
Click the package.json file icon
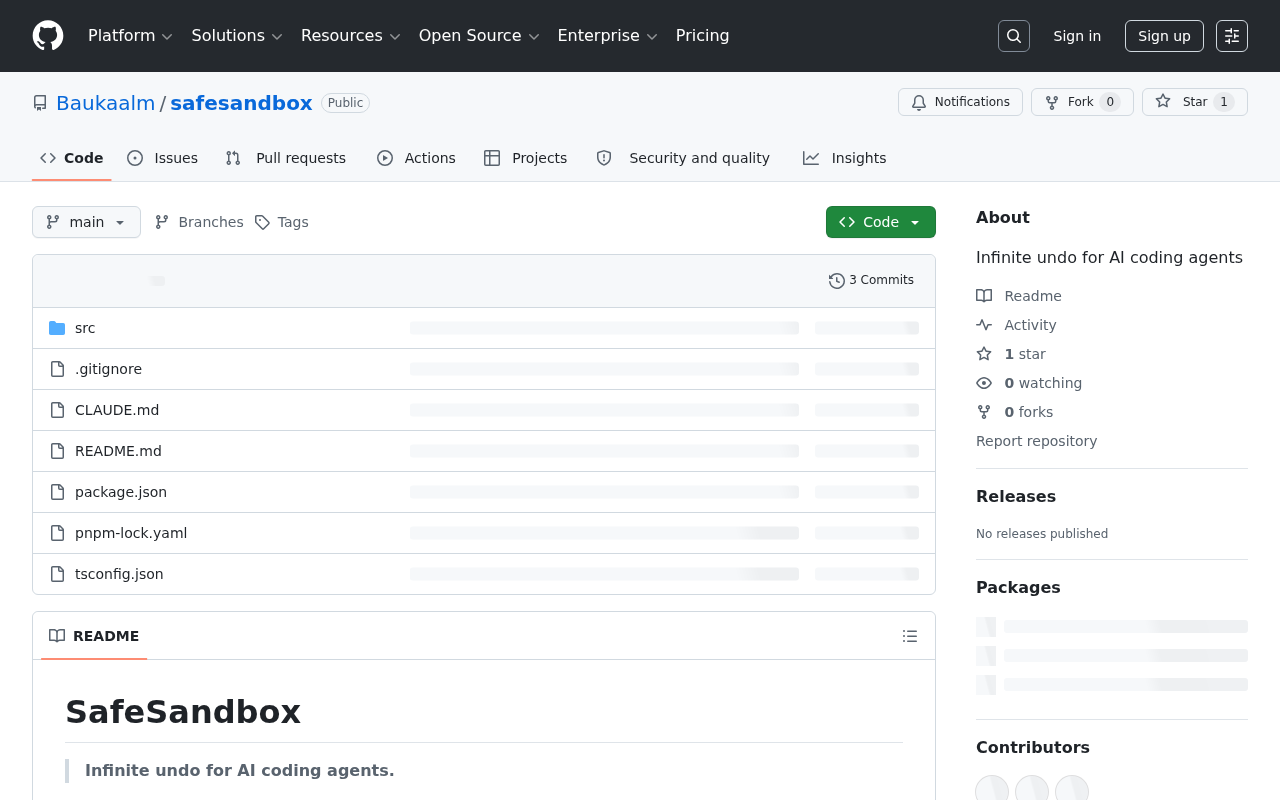(x=57, y=492)
